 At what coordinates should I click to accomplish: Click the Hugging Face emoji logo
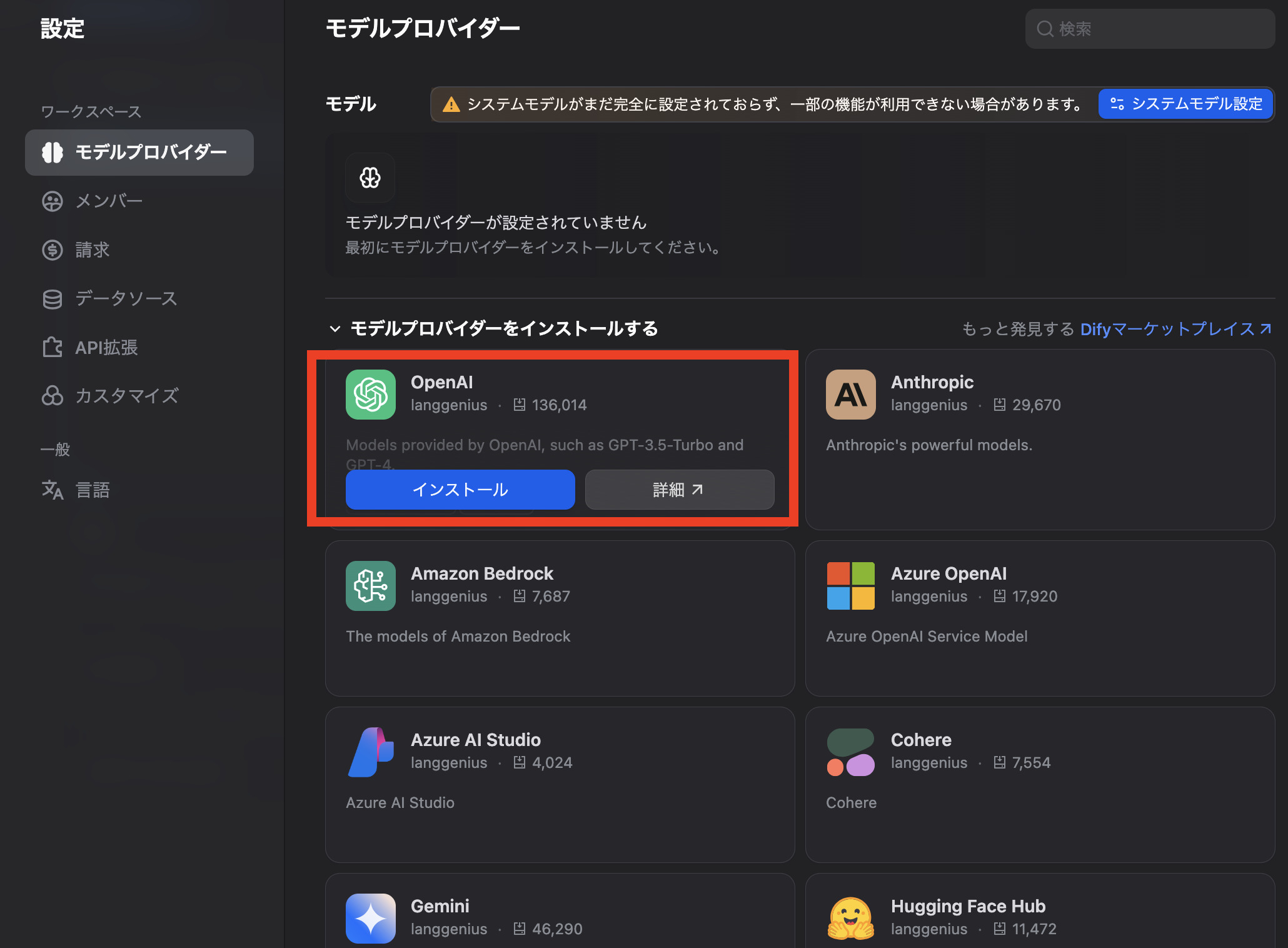[x=851, y=919]
